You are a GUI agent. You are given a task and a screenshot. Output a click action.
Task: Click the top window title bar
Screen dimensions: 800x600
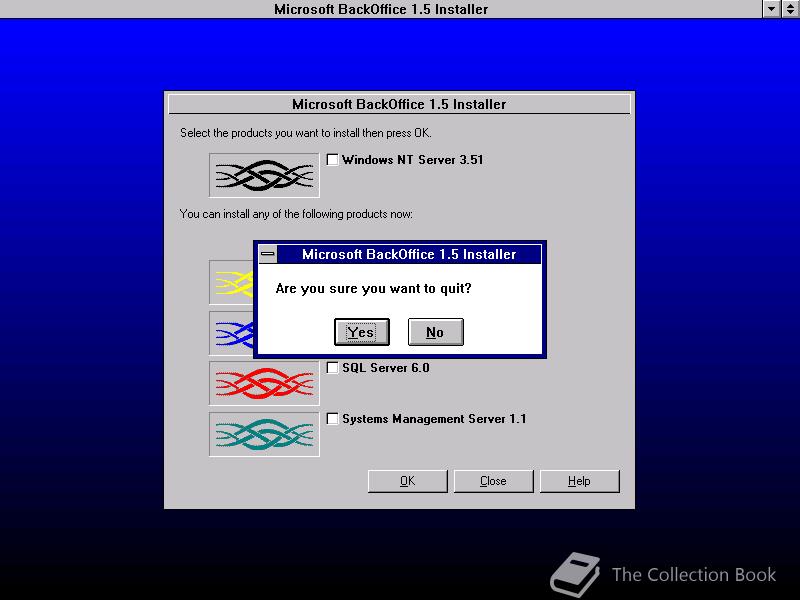click(381, 9)
